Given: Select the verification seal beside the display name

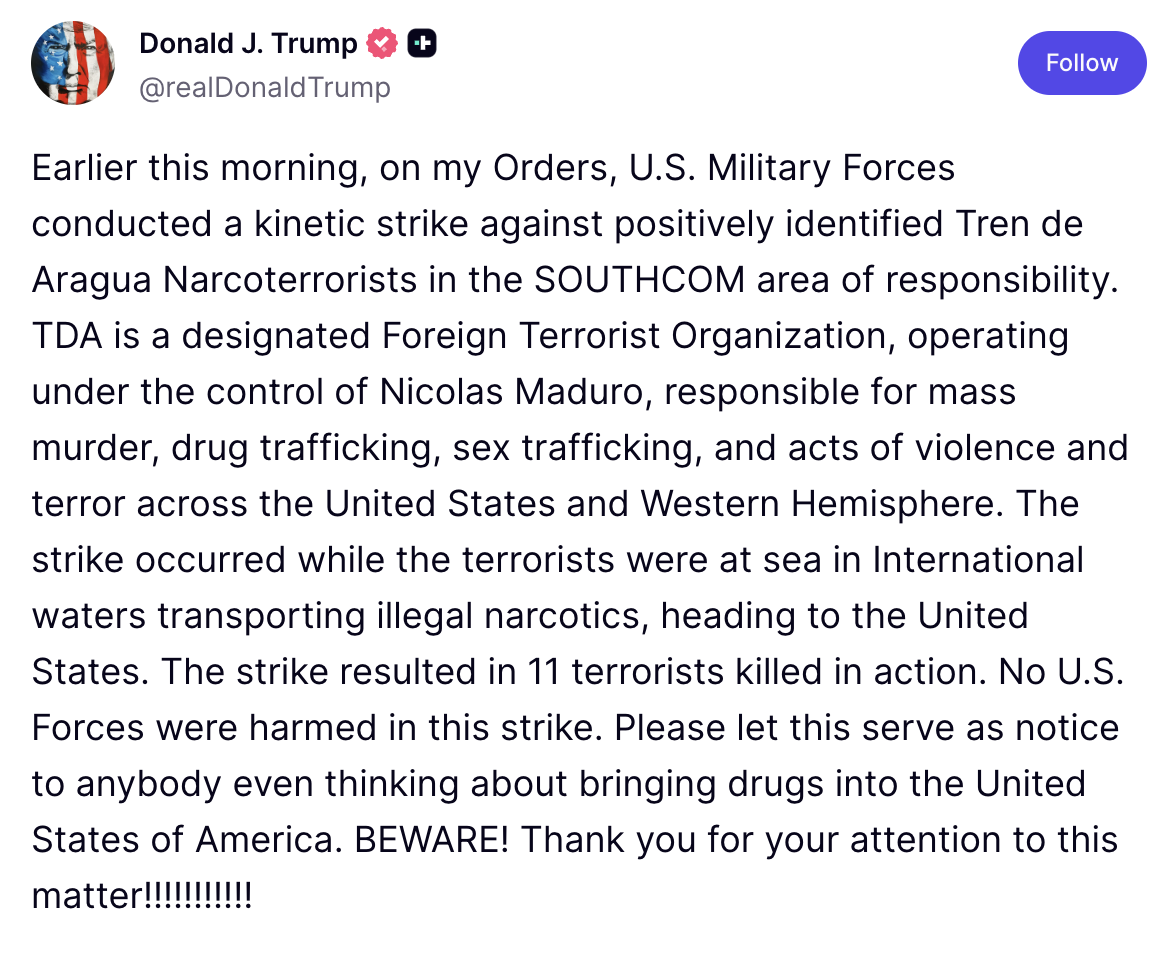Looking at the screenshot, I should 381,43.
